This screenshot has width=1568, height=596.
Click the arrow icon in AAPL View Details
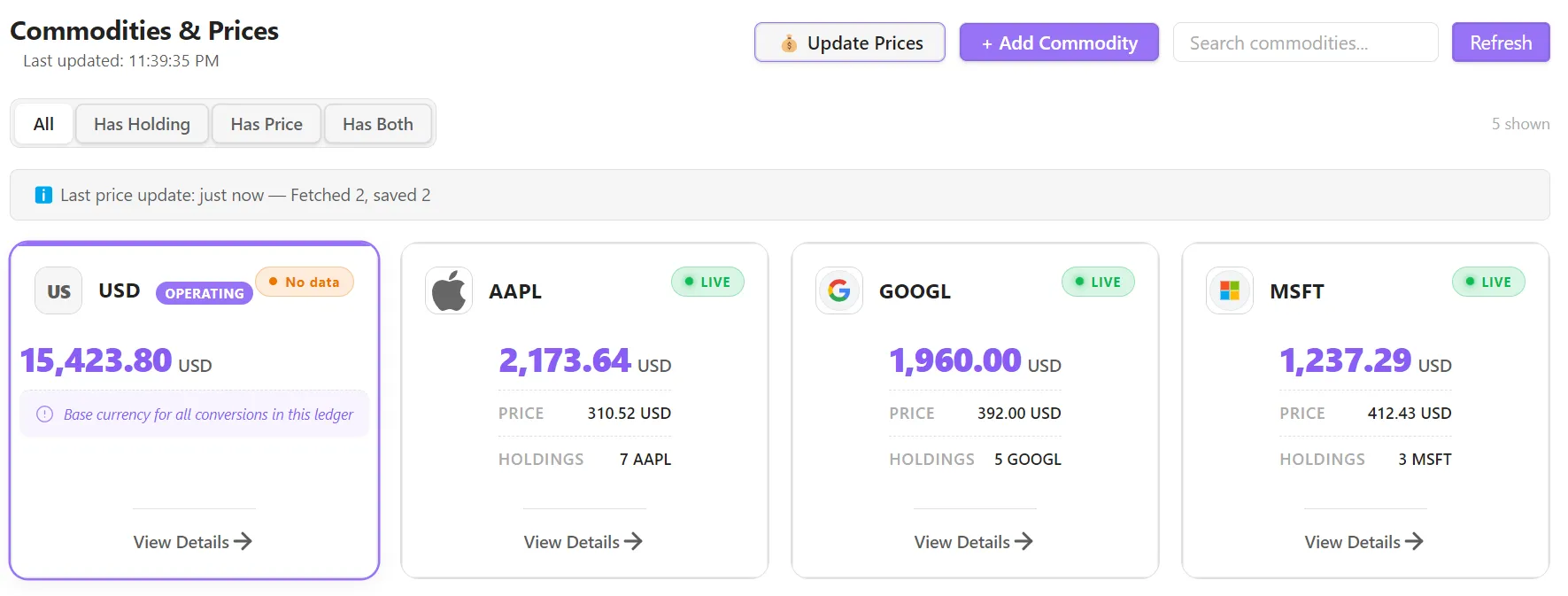pos(633,541)
